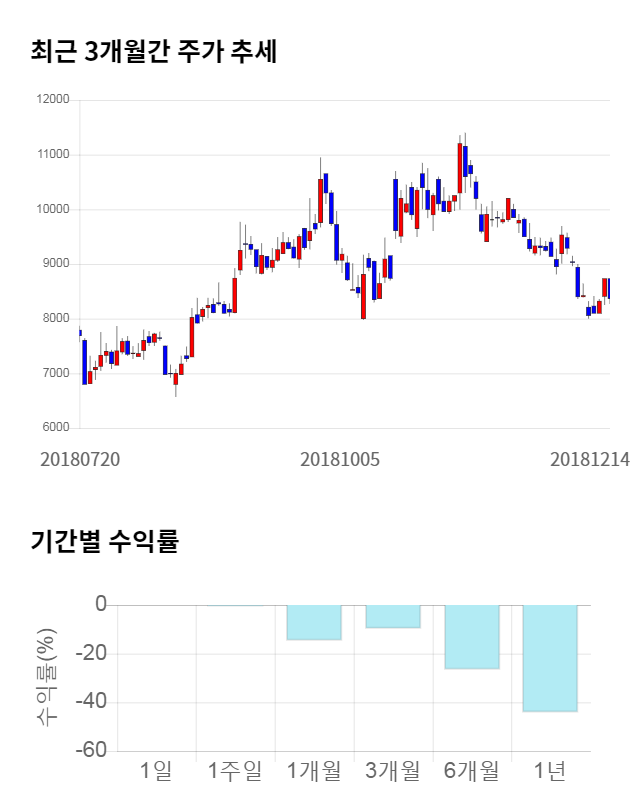Click the 20181214 date label
The width and height of the screenshot is (640, 810).
[x=590, y=459]
